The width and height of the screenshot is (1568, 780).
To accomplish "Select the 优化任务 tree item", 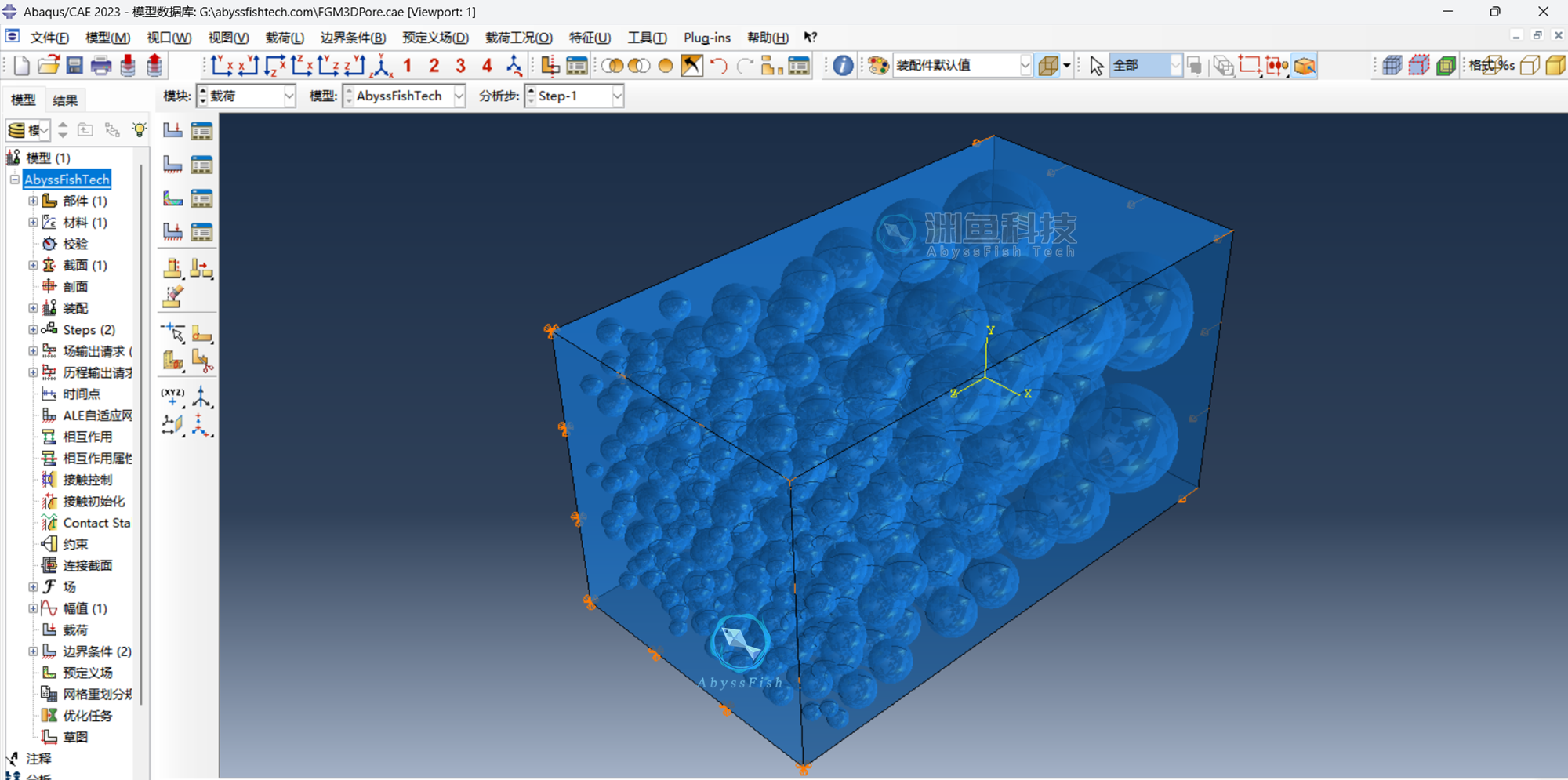I will 87,716.
